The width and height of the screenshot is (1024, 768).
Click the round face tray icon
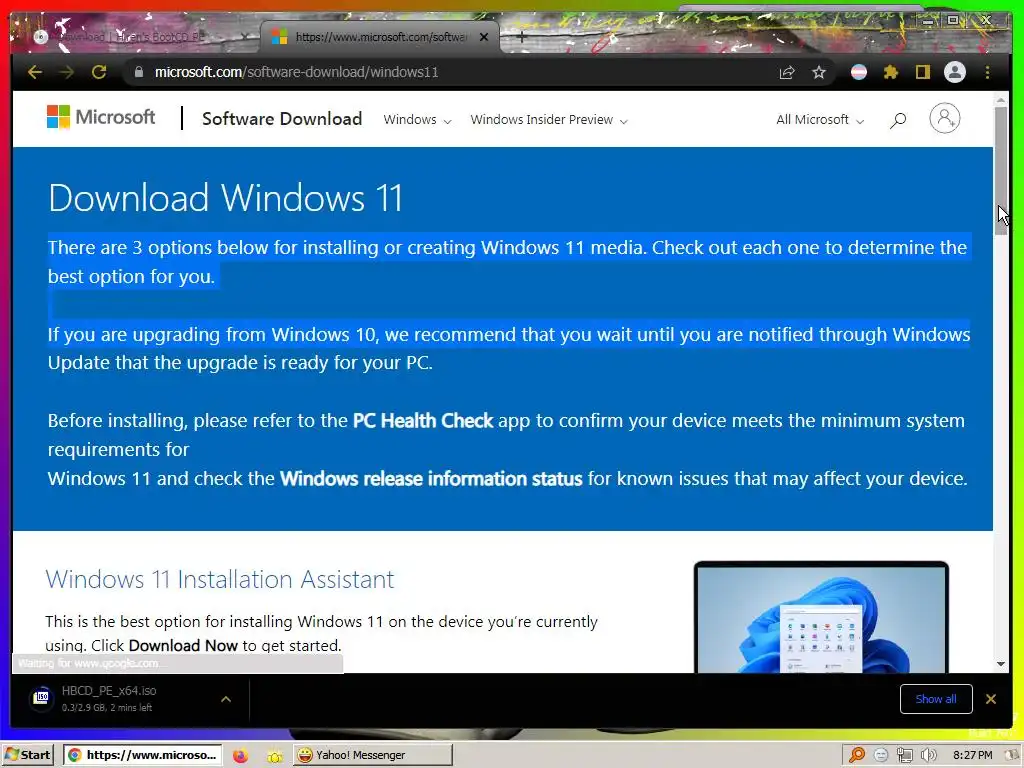pos(881,756)
